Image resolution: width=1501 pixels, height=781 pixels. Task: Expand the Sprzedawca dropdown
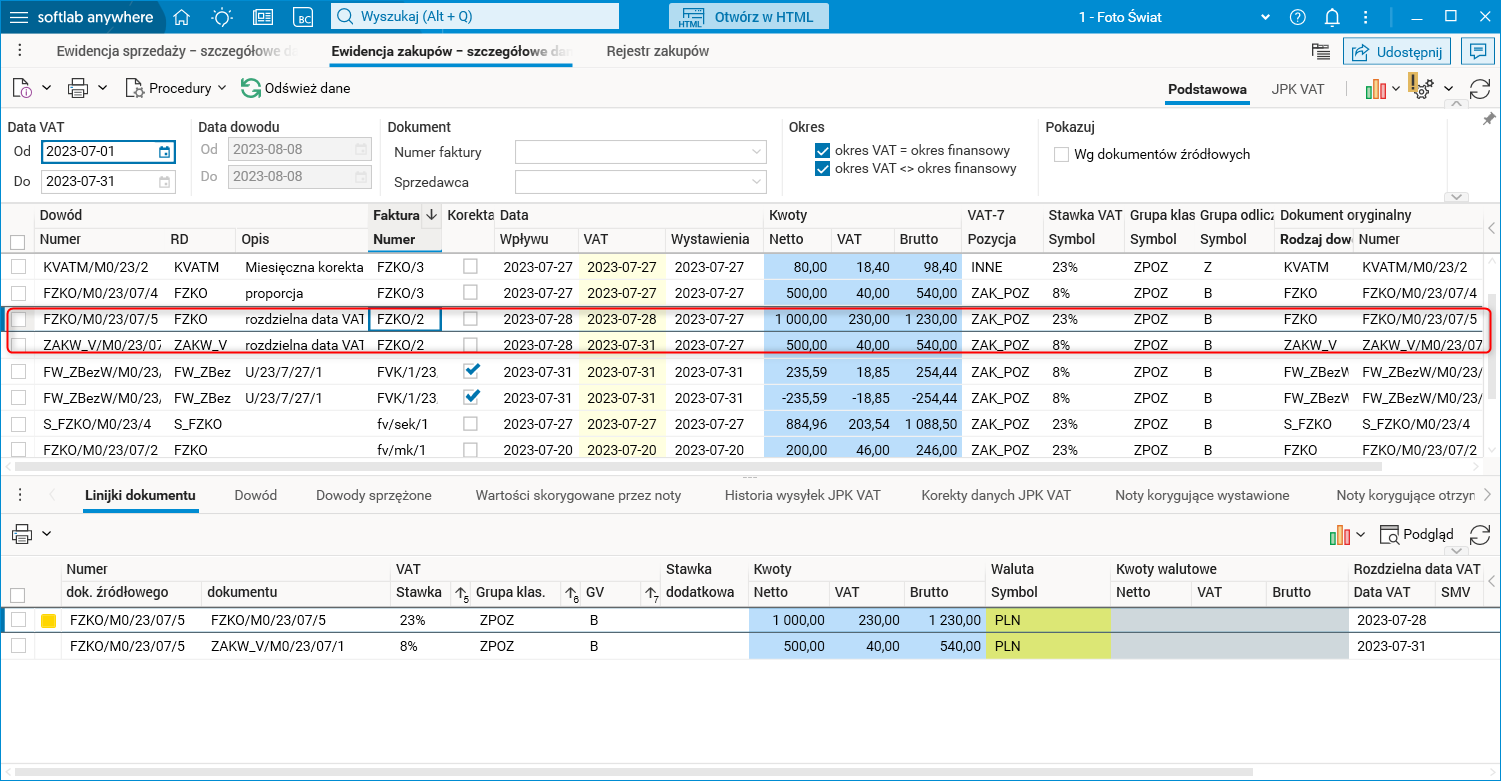755,182
